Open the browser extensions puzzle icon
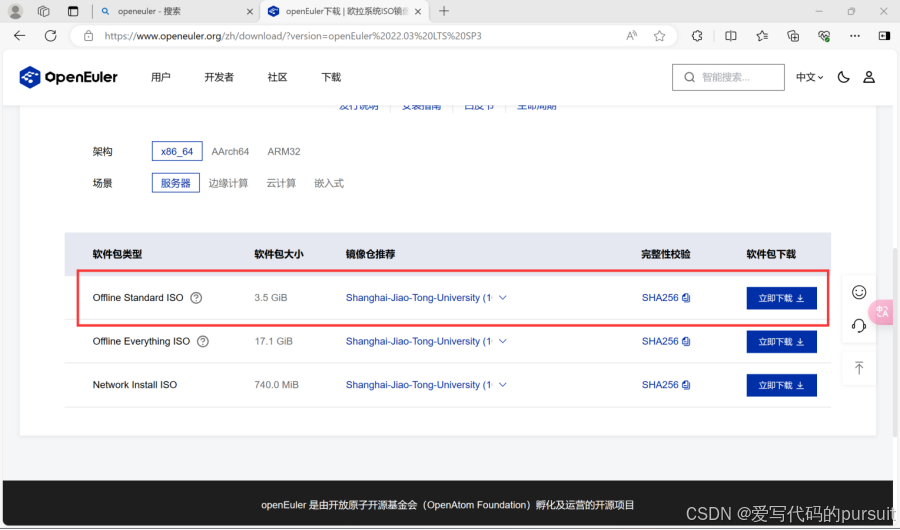Viewport: 900px width, 530px height. [697, 36]
